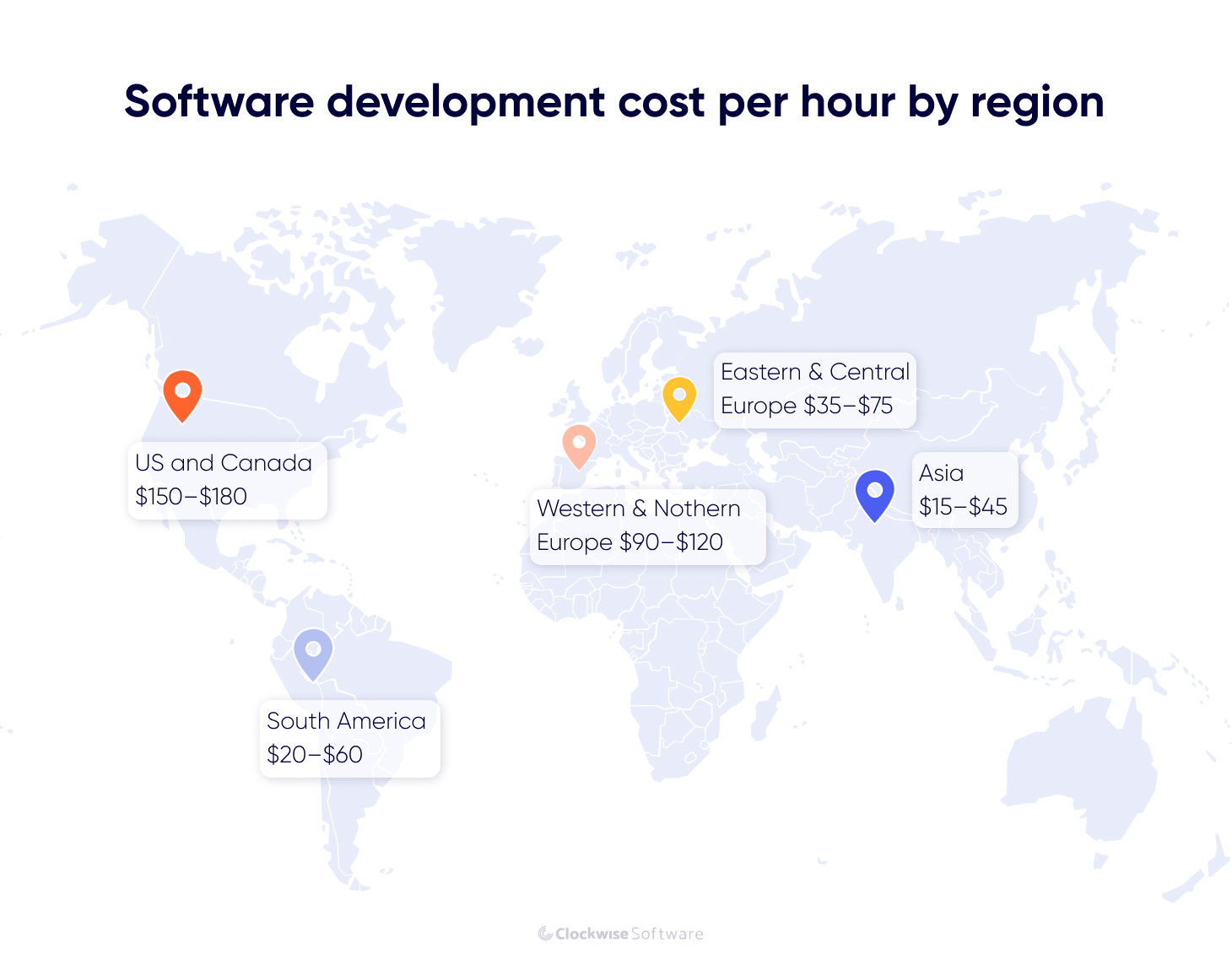
Task: Select the peach Western & Northern Europe marker
Action: (x=578, y=445)
